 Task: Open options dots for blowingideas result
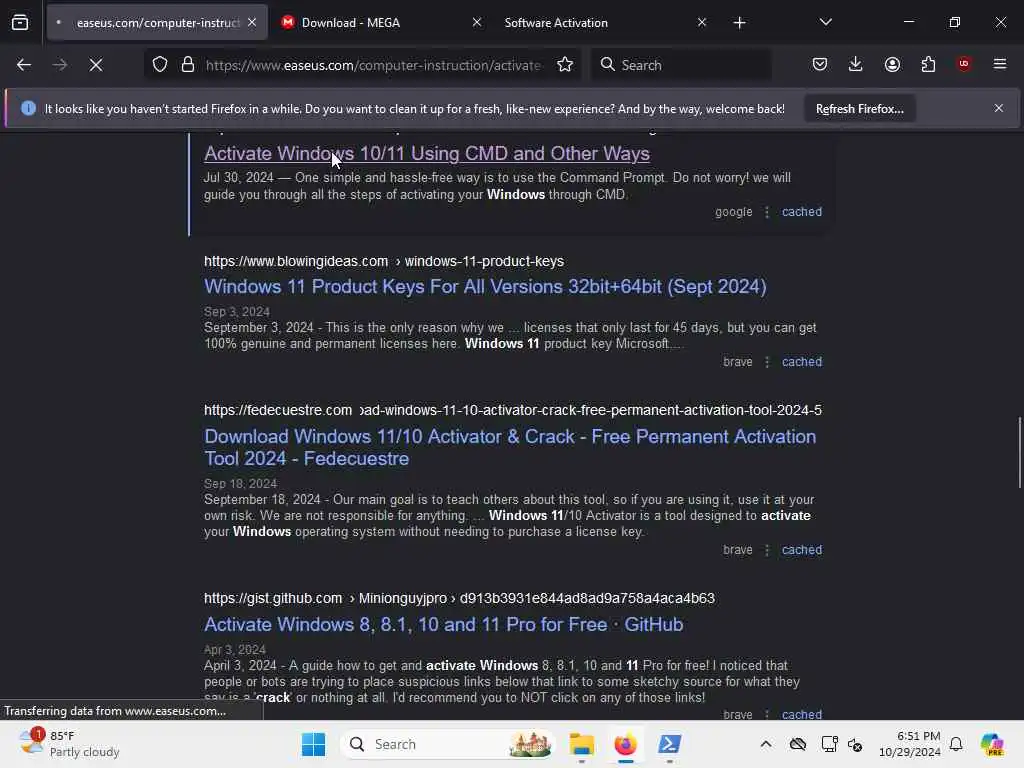(x=767, y=362)
